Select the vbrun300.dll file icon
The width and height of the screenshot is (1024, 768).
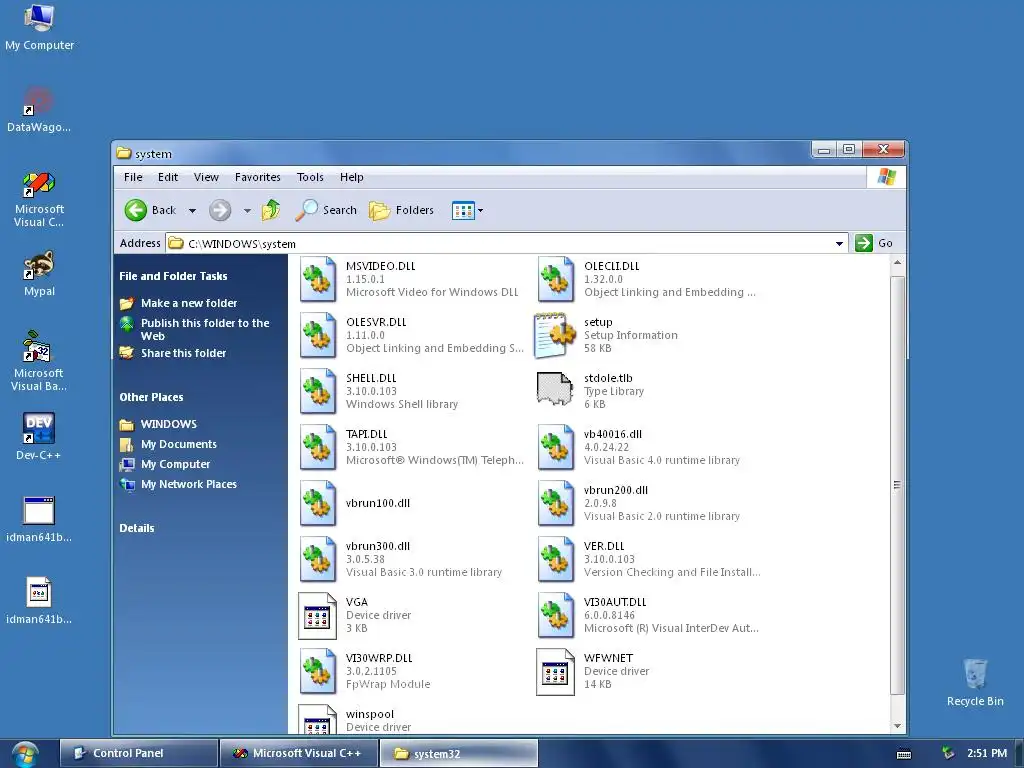coord(318,560)
